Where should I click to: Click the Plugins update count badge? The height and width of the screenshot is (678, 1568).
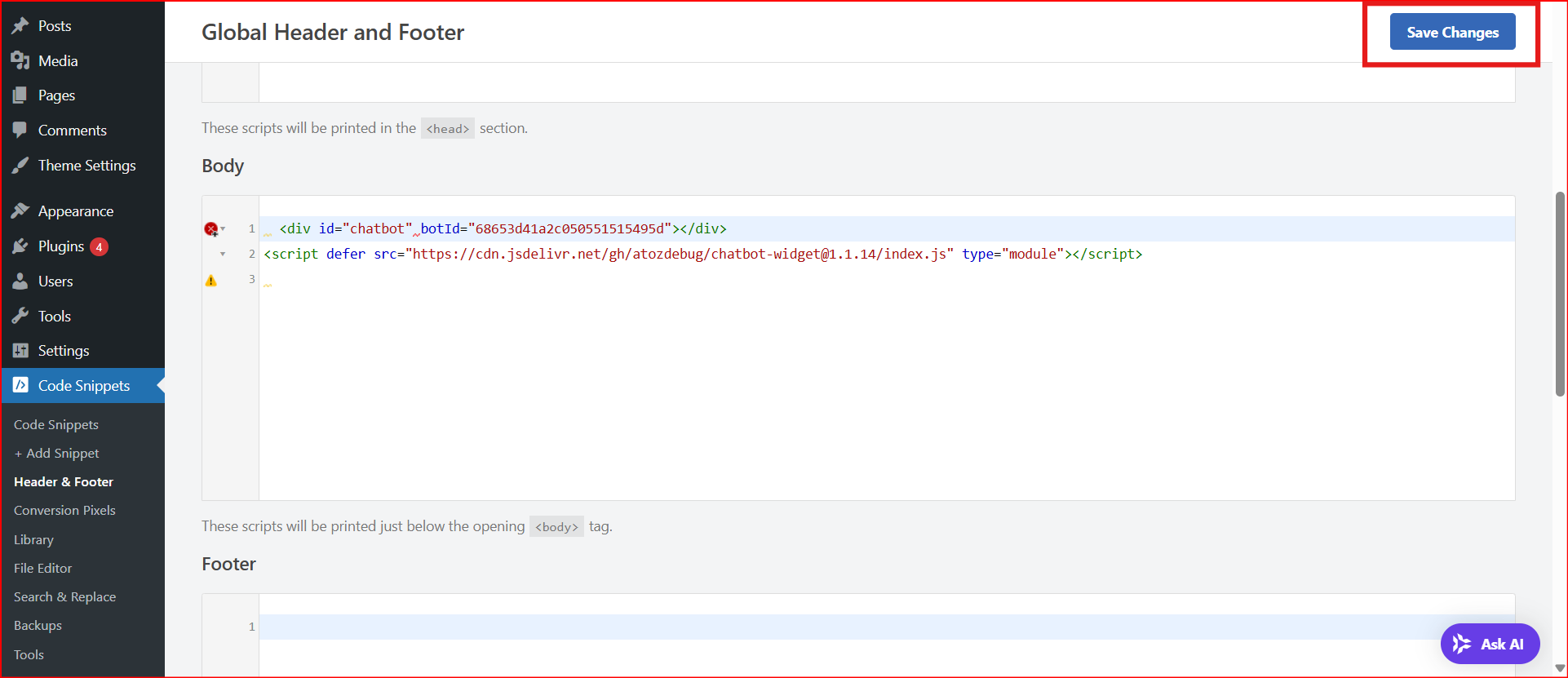[99, 246]
